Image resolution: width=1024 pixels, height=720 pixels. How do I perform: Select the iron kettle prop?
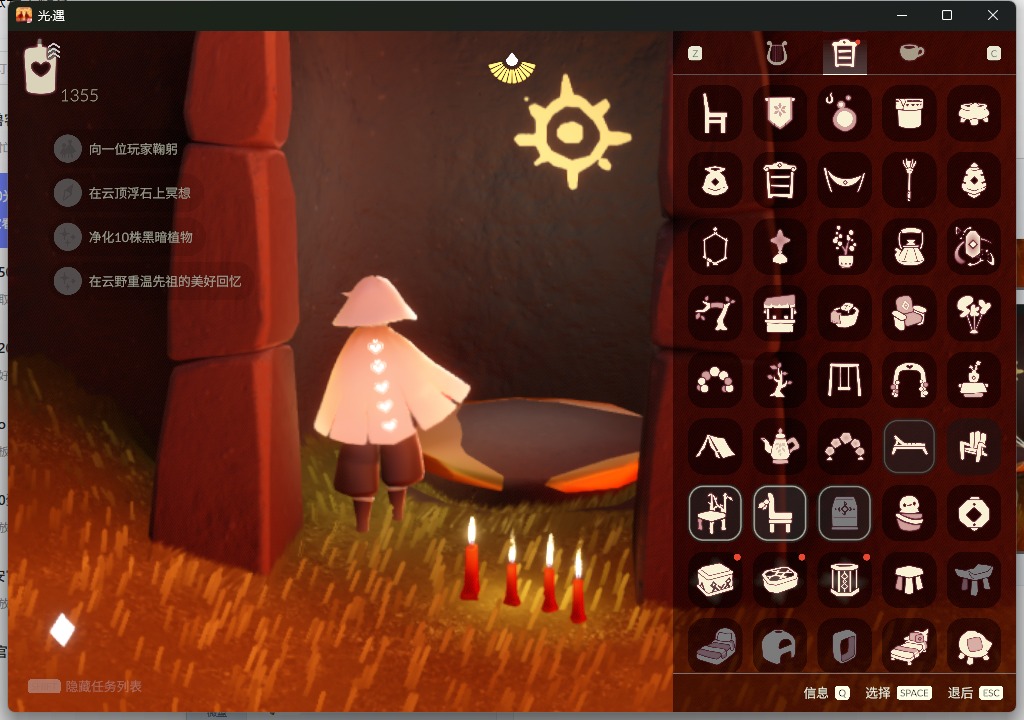tap(908, 246)
